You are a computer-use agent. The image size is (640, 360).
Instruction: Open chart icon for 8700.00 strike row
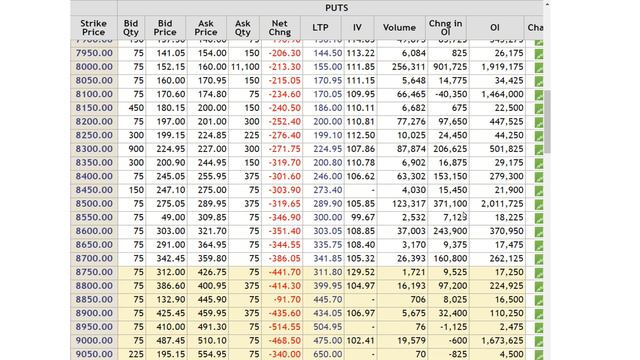point(539,259)
